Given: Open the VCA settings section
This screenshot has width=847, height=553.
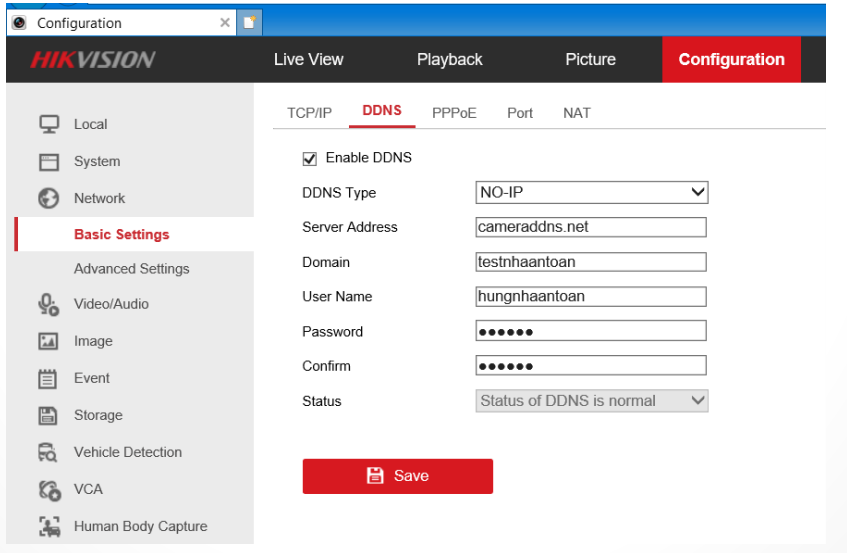Looking at the screenshot, I should coord(88,489).
